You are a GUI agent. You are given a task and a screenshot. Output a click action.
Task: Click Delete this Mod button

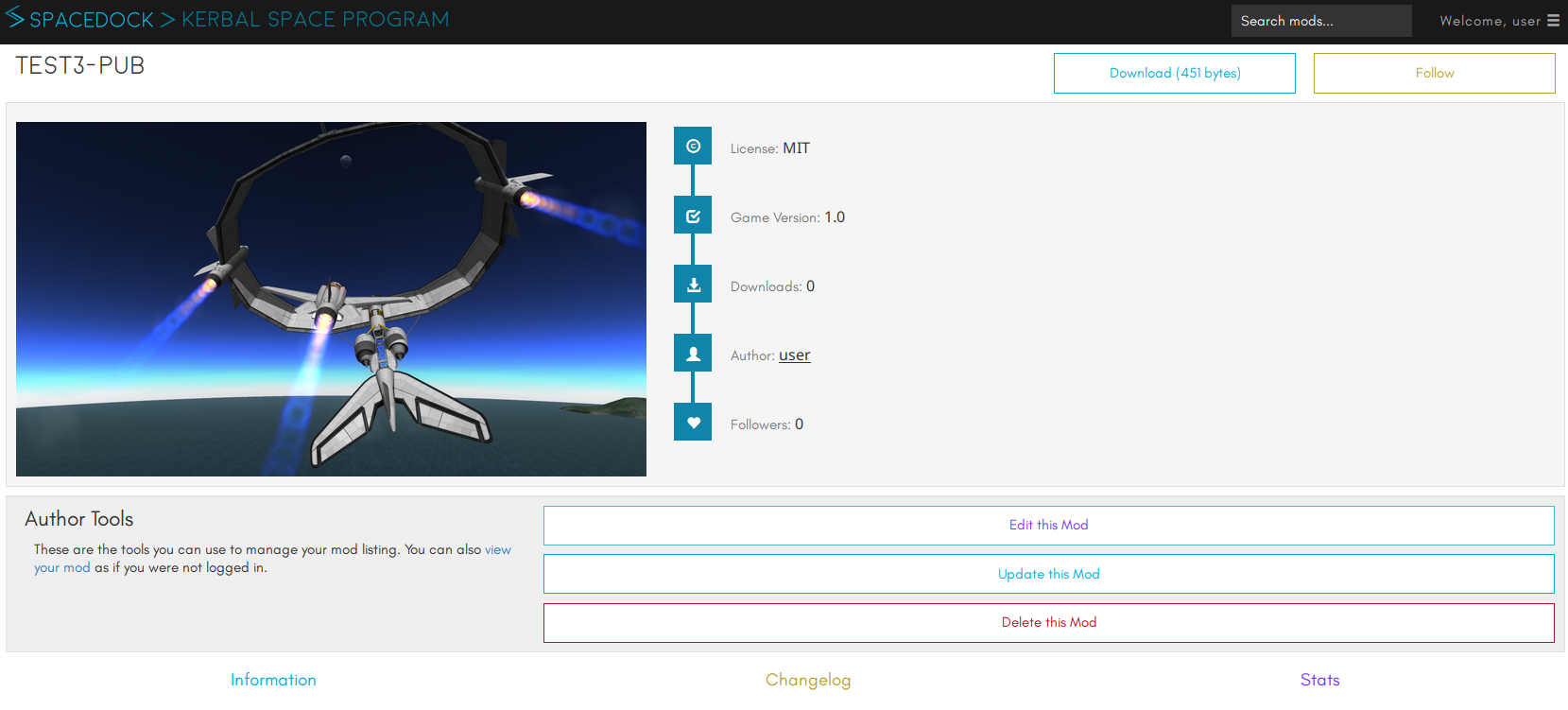[x=1049, y=623]
